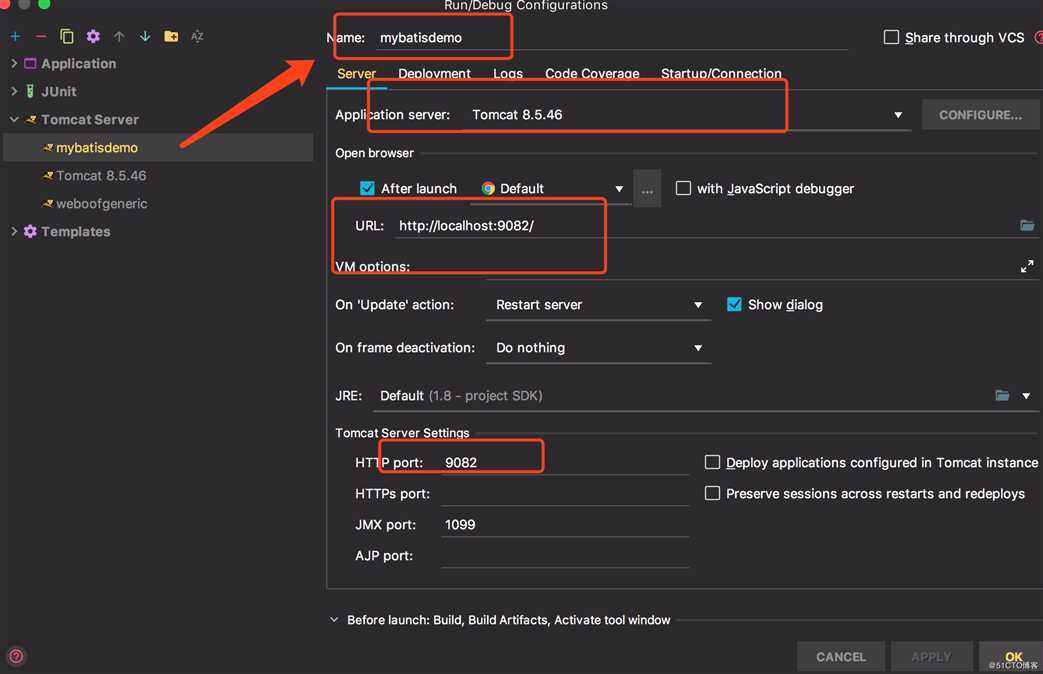The image size is (1043, 674).
Task: Click the Templates gear icon
Action: (30, 232)
